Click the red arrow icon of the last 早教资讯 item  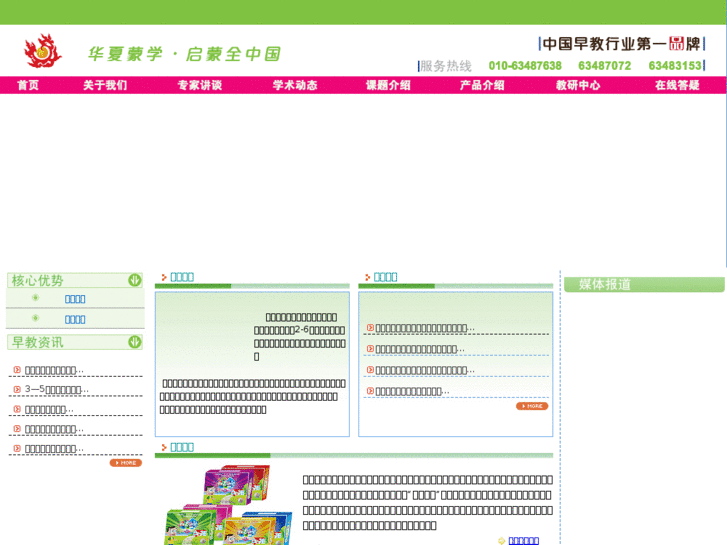(17, 449)
